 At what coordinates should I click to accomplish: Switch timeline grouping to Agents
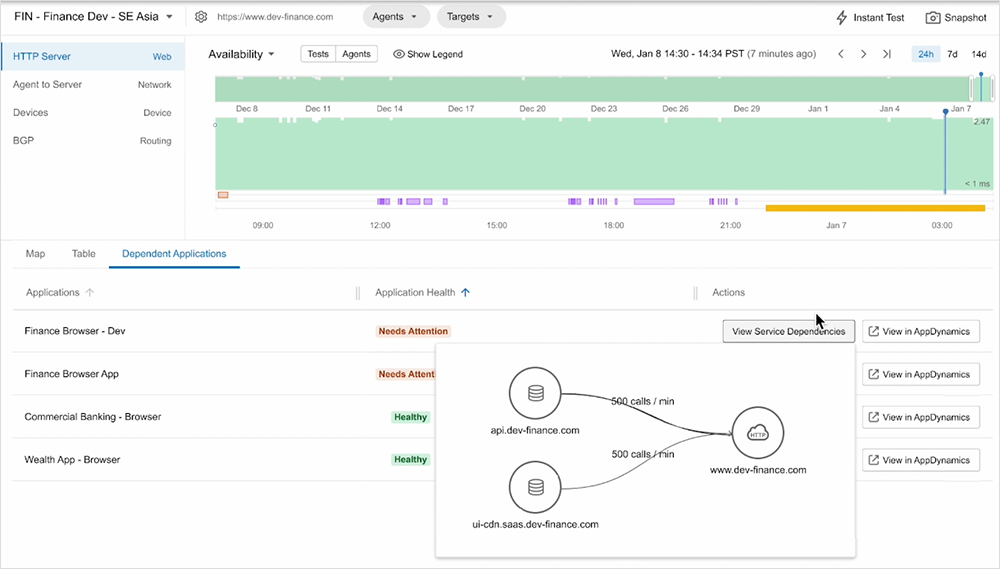pos(356,54)
